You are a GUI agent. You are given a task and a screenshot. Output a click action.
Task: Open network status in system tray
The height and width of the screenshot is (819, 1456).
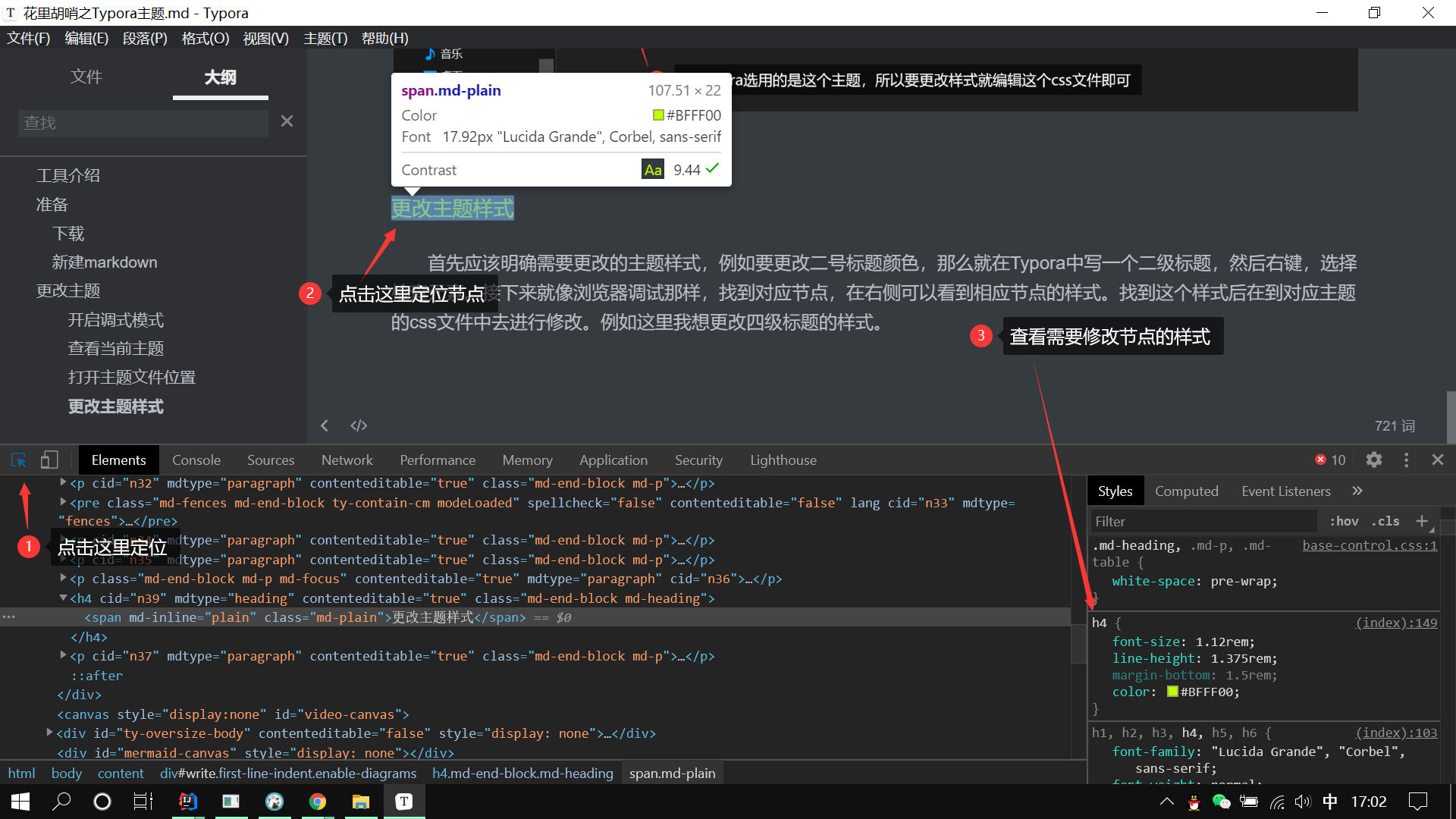point(1277,802)
